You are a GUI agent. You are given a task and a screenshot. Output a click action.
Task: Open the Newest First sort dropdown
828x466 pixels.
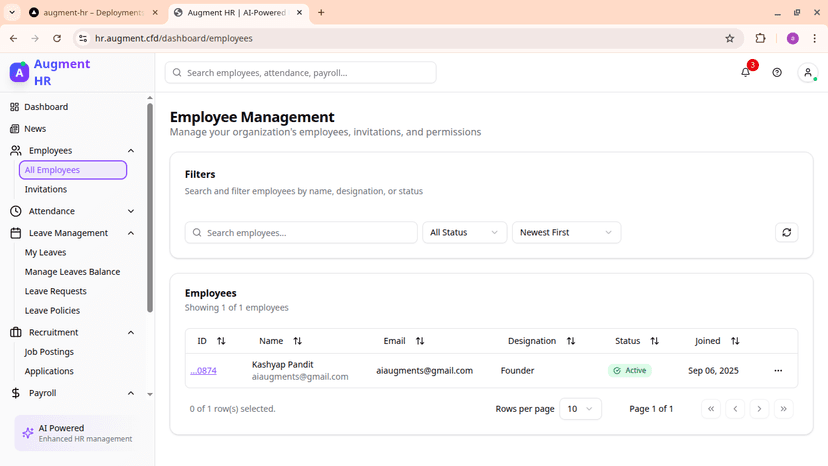(566, 232)
